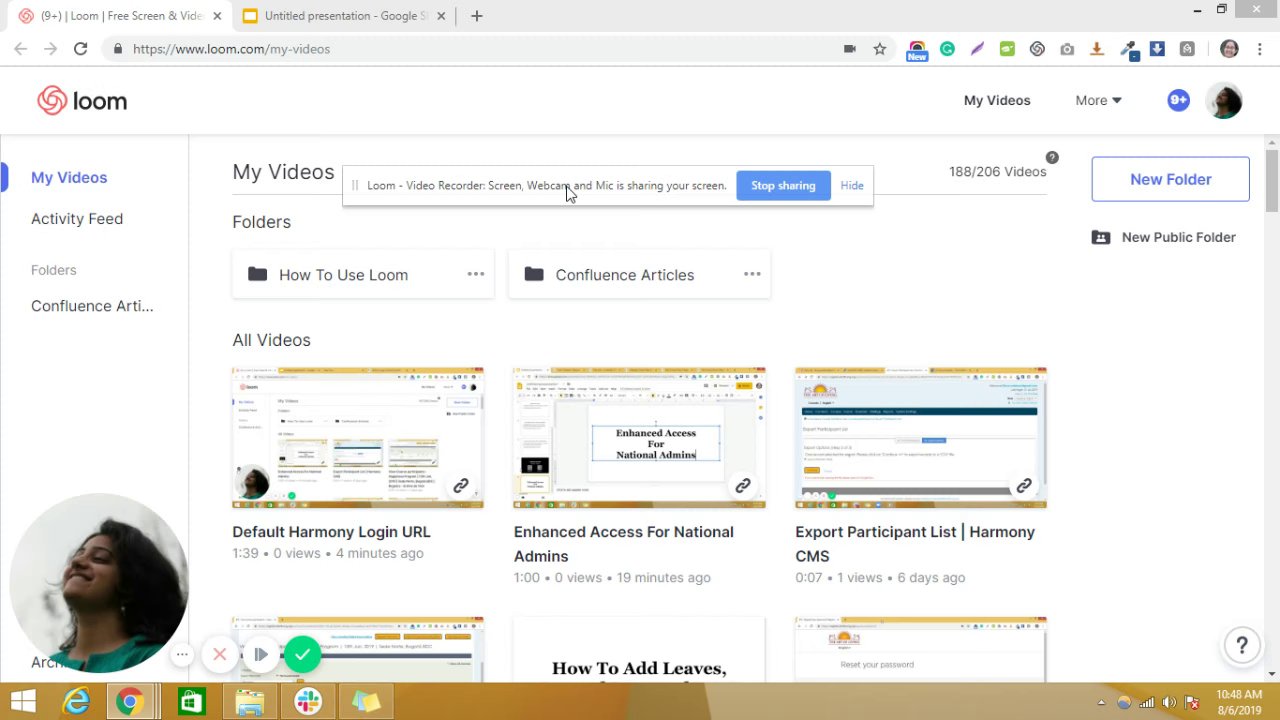1280x720 pixels.
Task: Reload the current page
Action: [80, 48]
